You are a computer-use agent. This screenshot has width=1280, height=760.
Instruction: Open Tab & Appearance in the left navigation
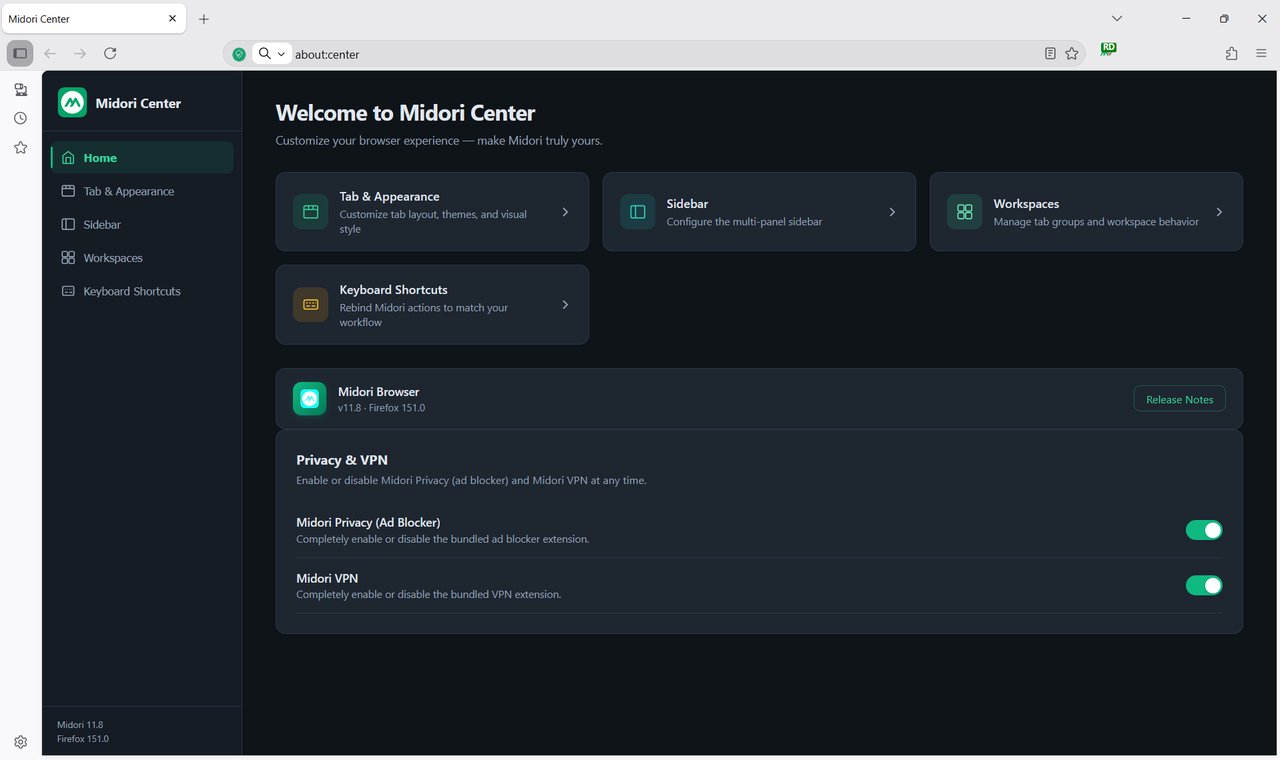(142, 191)
